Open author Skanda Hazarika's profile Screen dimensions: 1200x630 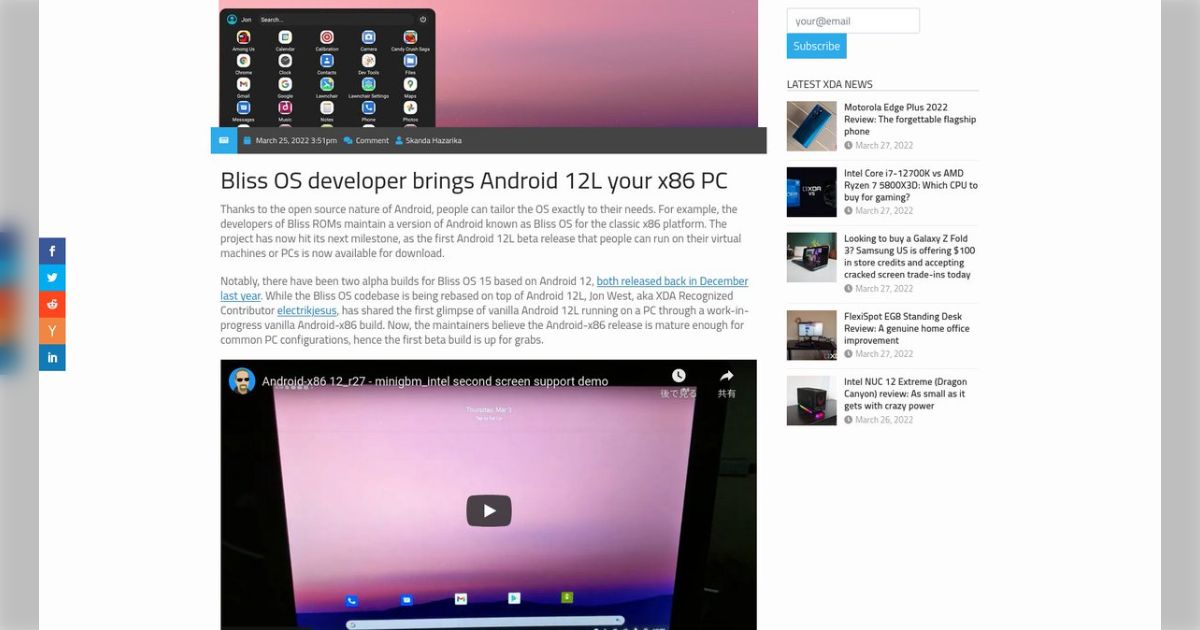[x=432, y=140]
